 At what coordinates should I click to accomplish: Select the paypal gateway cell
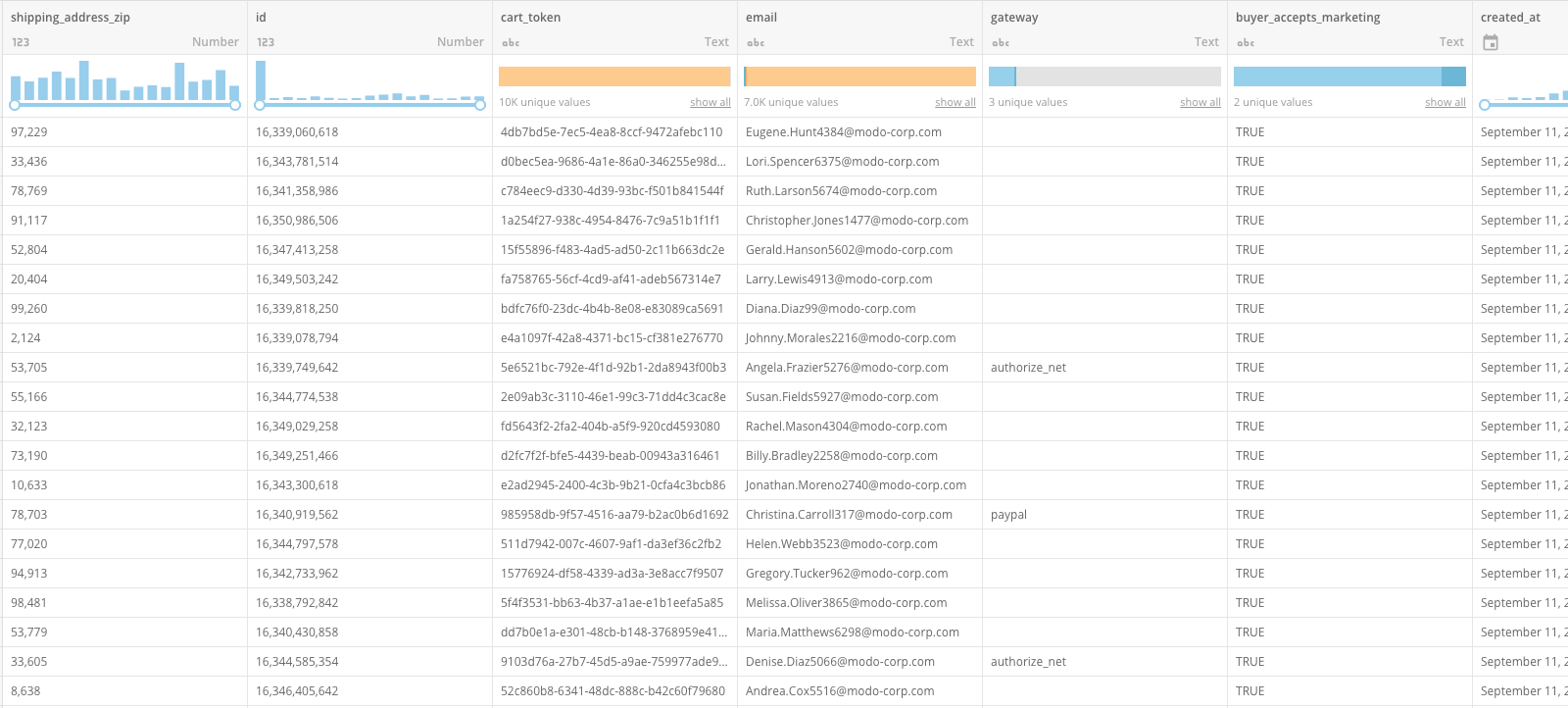click(1008, 515)
